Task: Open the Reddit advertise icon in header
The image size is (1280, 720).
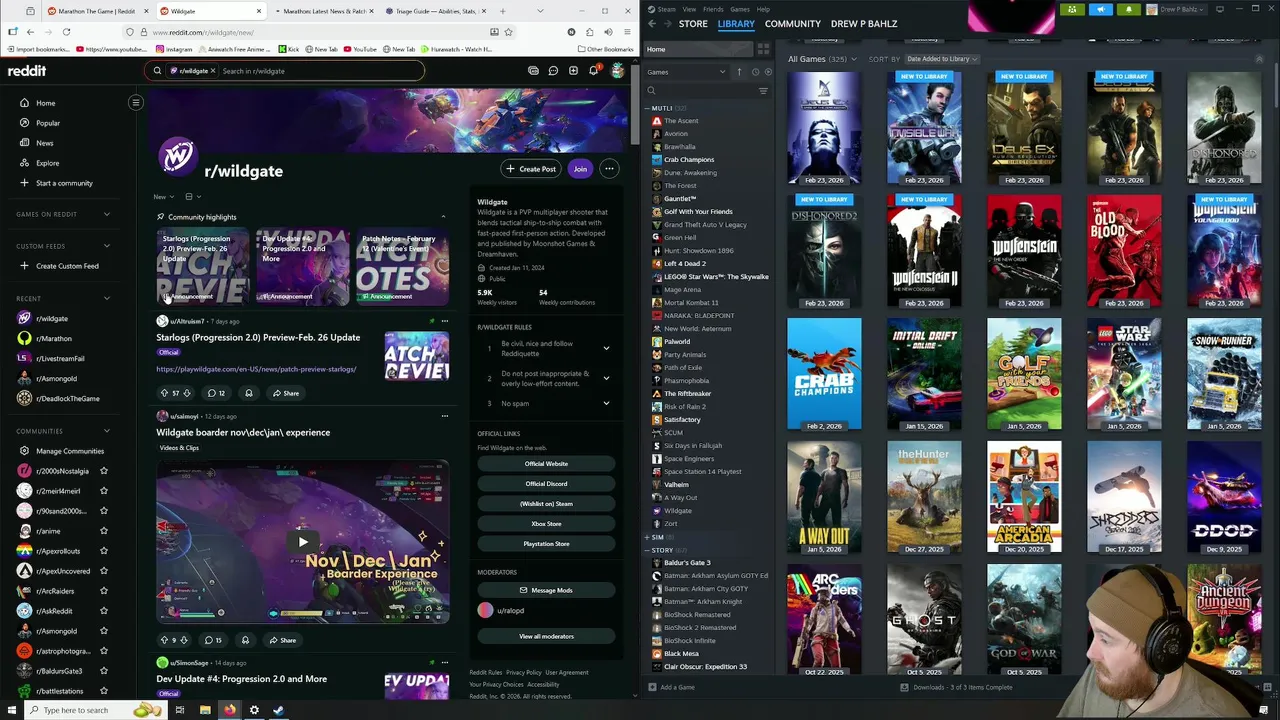Action: click(x=533, y=71)
